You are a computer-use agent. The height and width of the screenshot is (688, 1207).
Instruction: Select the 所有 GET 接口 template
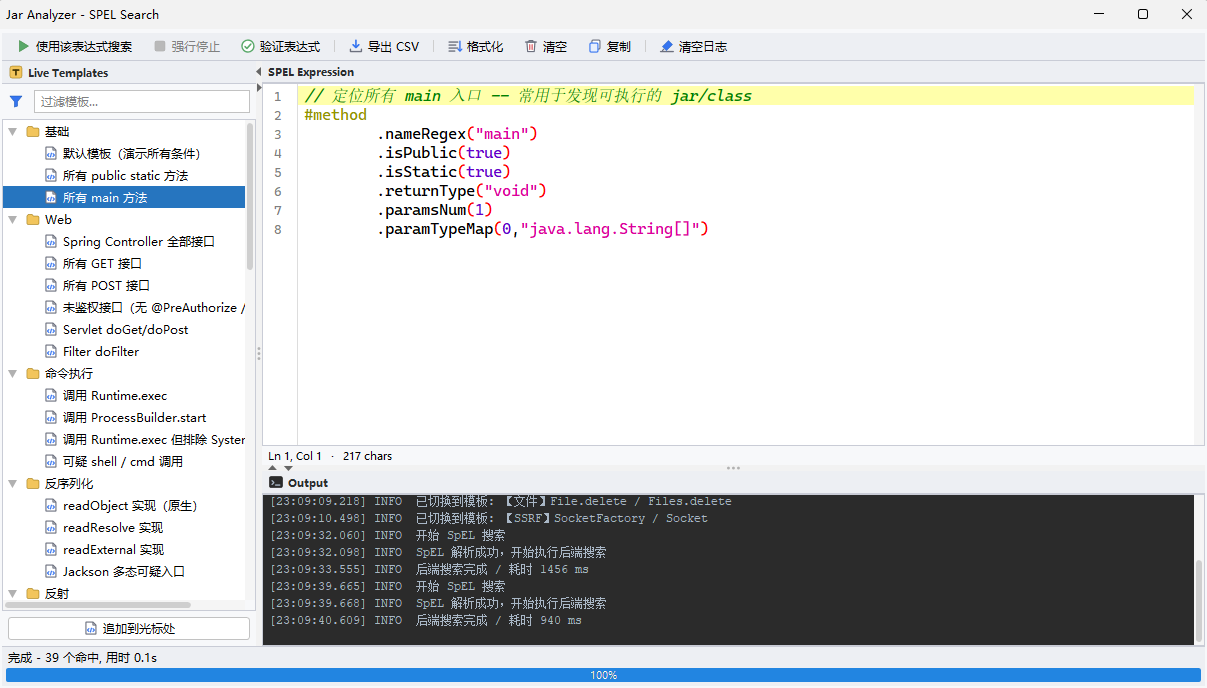tap(102, 263)
